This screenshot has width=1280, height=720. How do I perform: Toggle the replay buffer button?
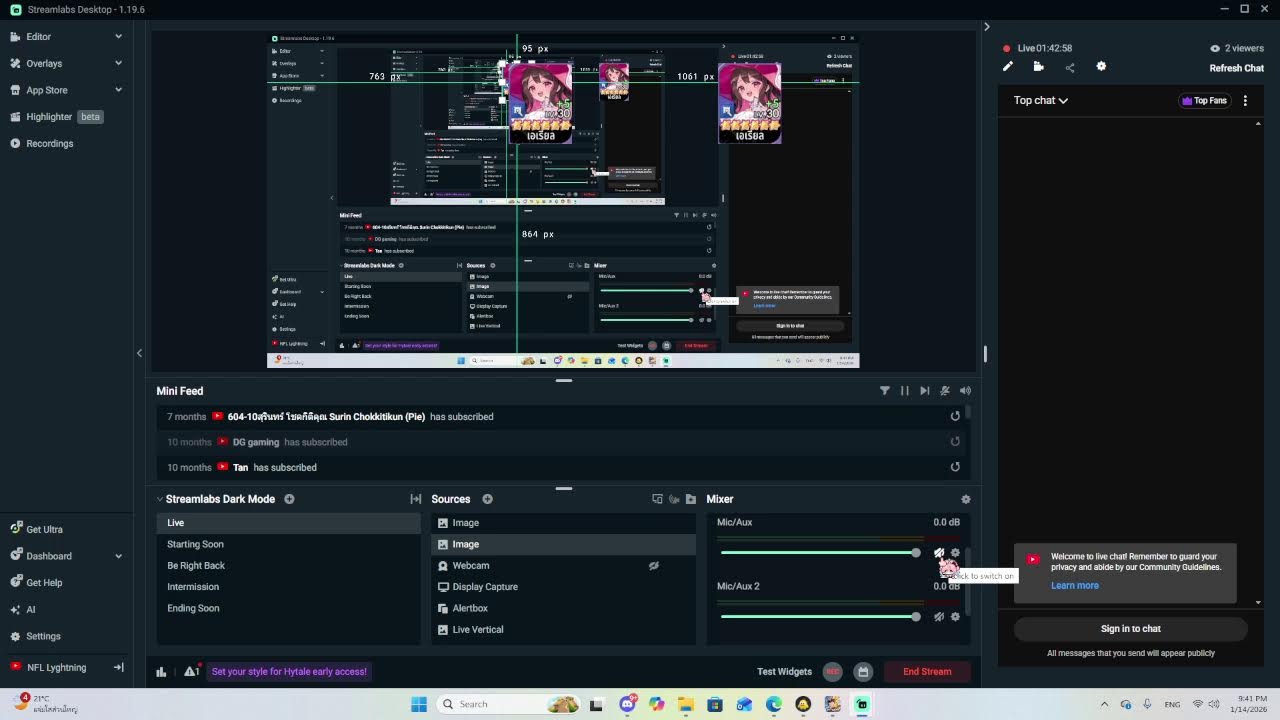click(864, 672)
